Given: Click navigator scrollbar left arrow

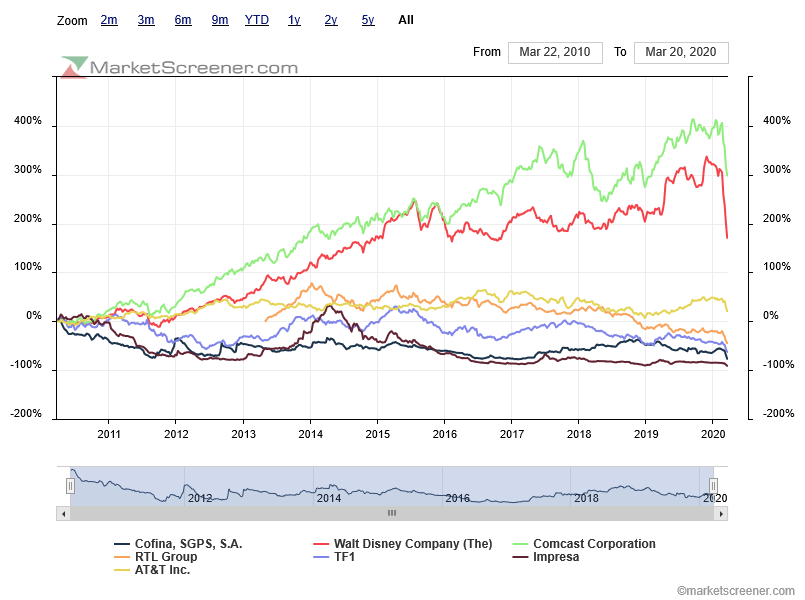Looking at the screenshot, I should pos(63,513).
